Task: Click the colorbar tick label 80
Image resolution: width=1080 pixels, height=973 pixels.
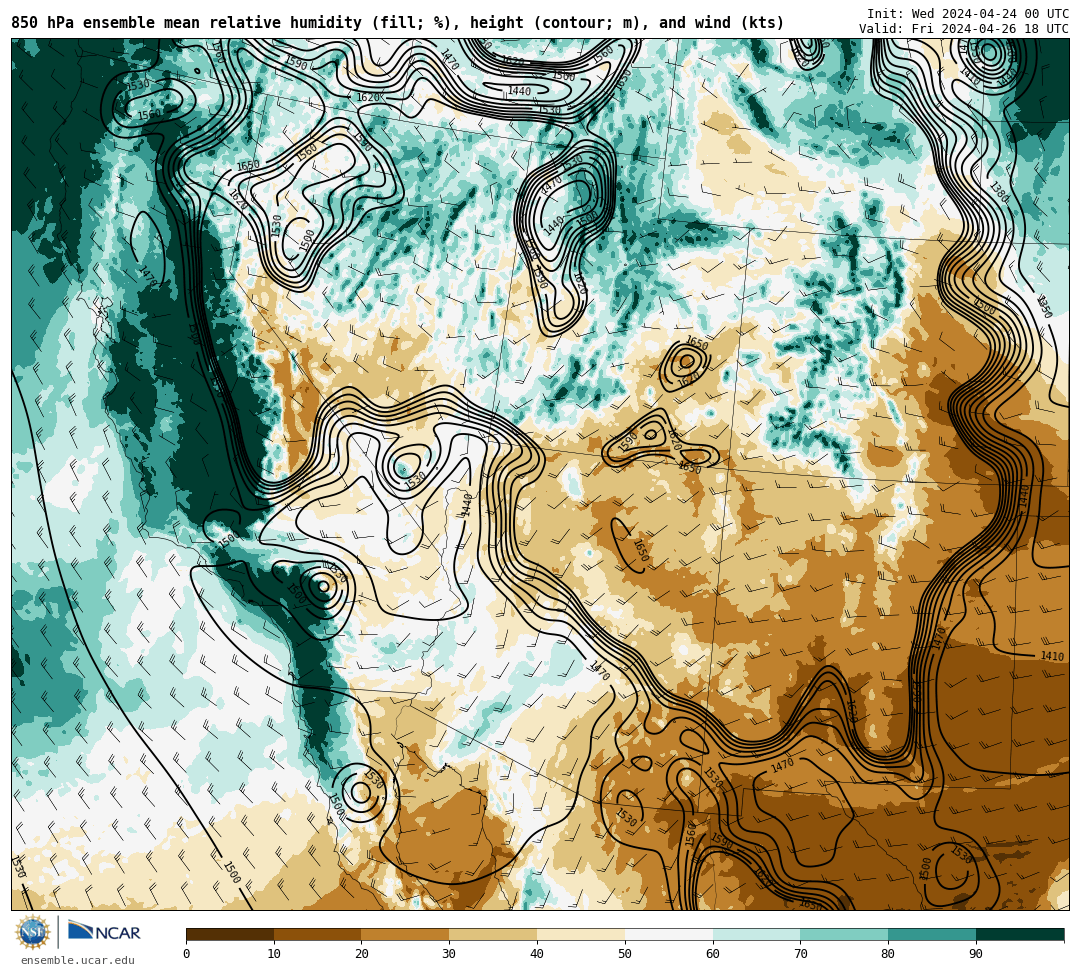Action: [889, 954]
